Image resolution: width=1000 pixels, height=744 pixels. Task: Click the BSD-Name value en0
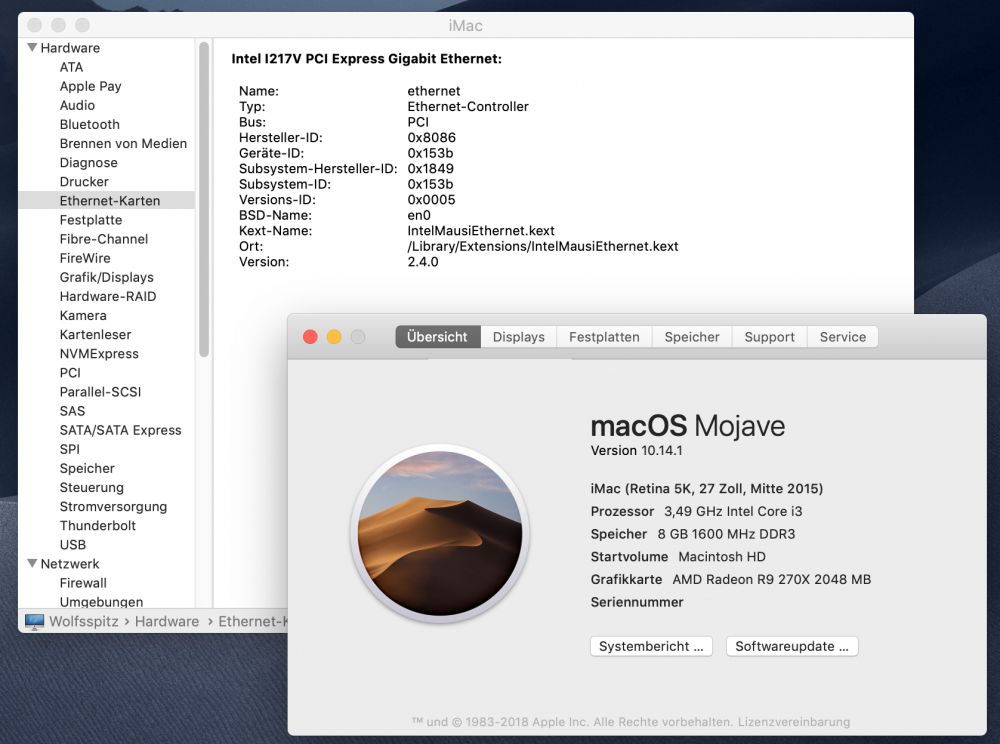pyautogui.click(x=419, y=215)
